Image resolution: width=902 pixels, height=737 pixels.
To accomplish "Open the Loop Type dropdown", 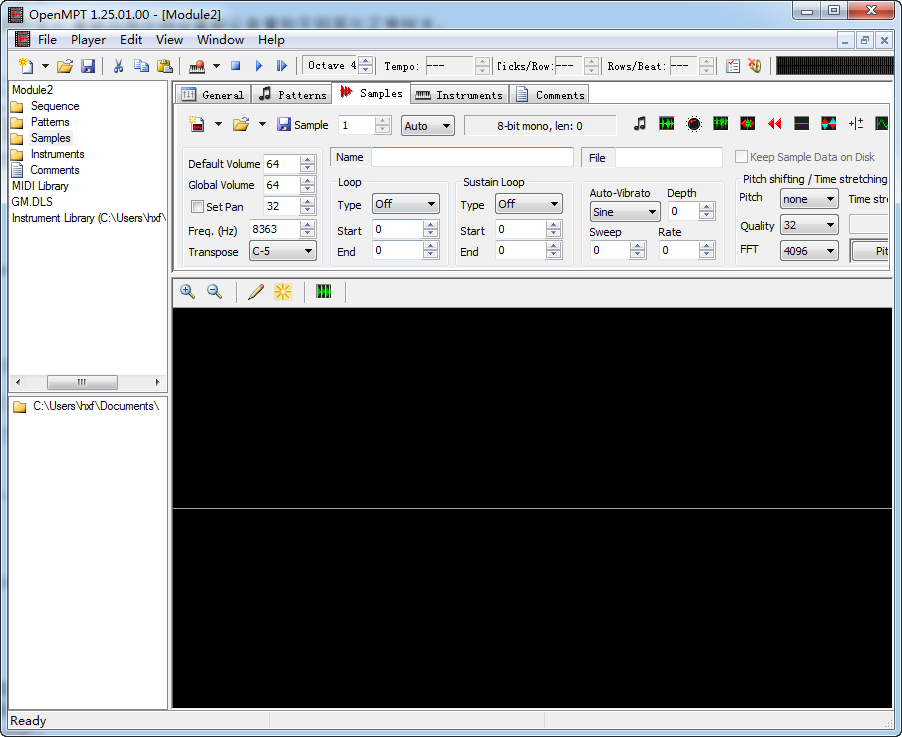I will pyautogui.click(x=405, y=204).
